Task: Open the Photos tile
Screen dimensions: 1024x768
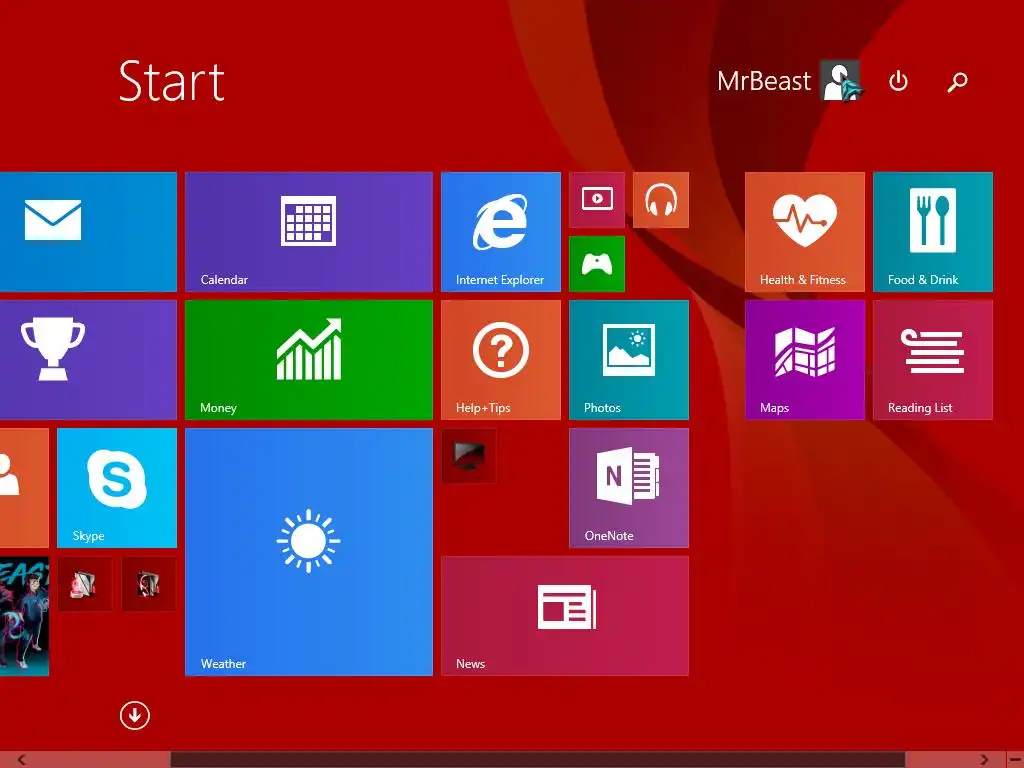Action: pos(629,360)
